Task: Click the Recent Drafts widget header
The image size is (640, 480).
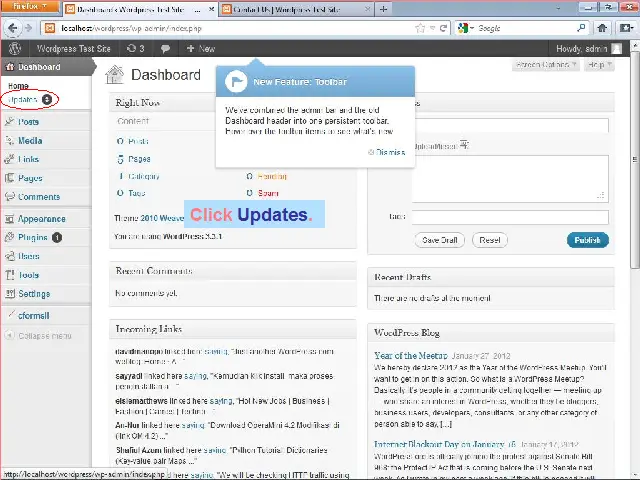Action: [x=491, y=277]
